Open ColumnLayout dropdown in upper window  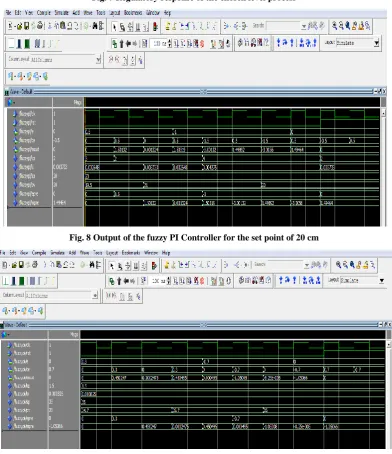coord(98,59)
